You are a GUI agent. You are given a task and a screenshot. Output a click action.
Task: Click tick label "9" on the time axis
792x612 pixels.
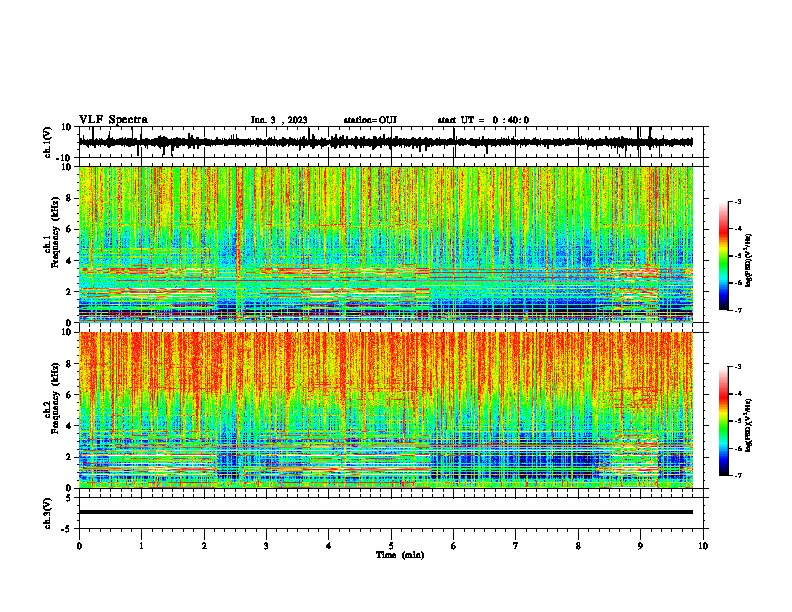tap(640, 546)
